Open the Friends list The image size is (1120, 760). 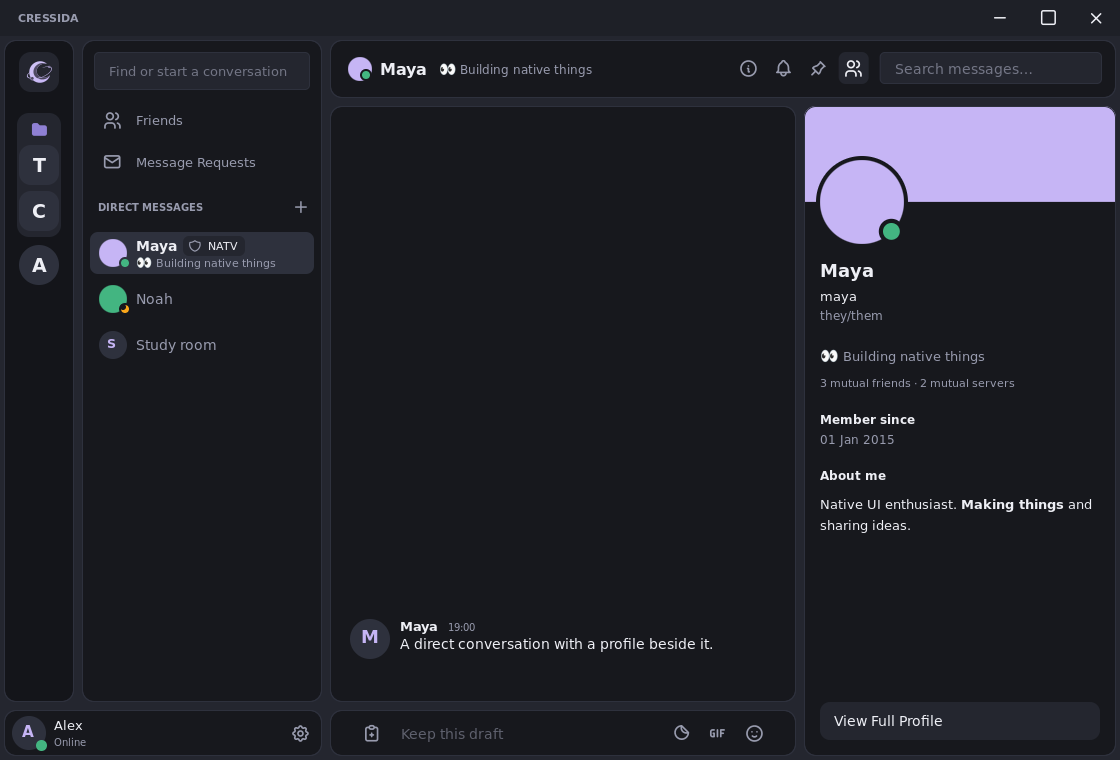(202, 121)
